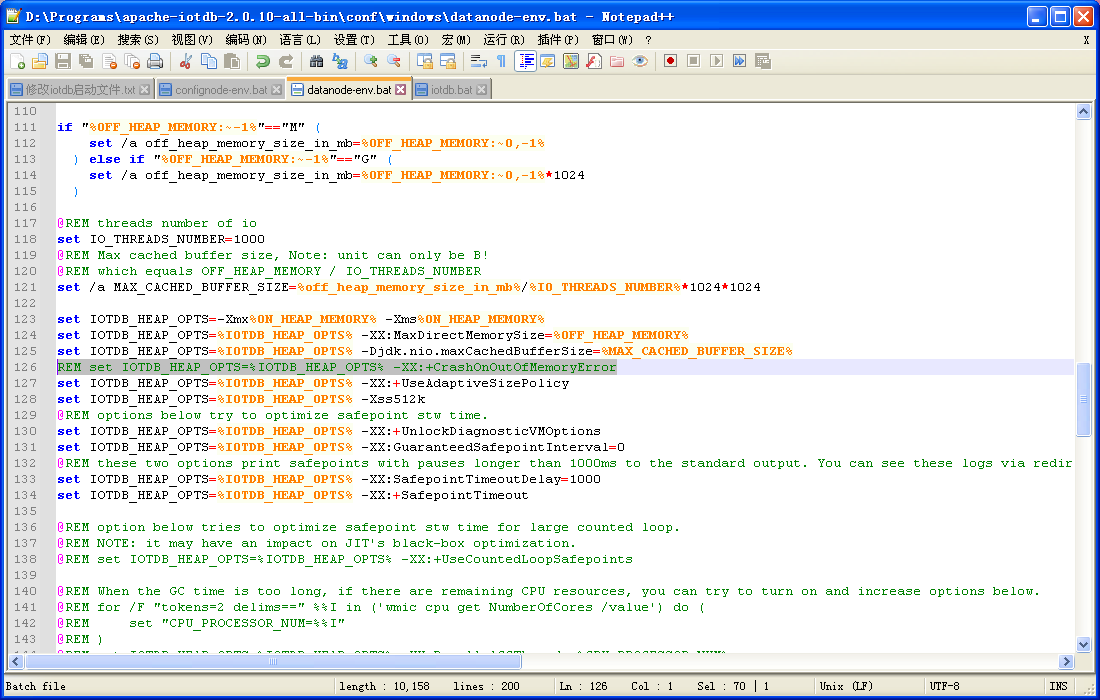Viewport: 1100px width, 700px height.
Task: Click the Paste clipboard icon
Action: 232,62
